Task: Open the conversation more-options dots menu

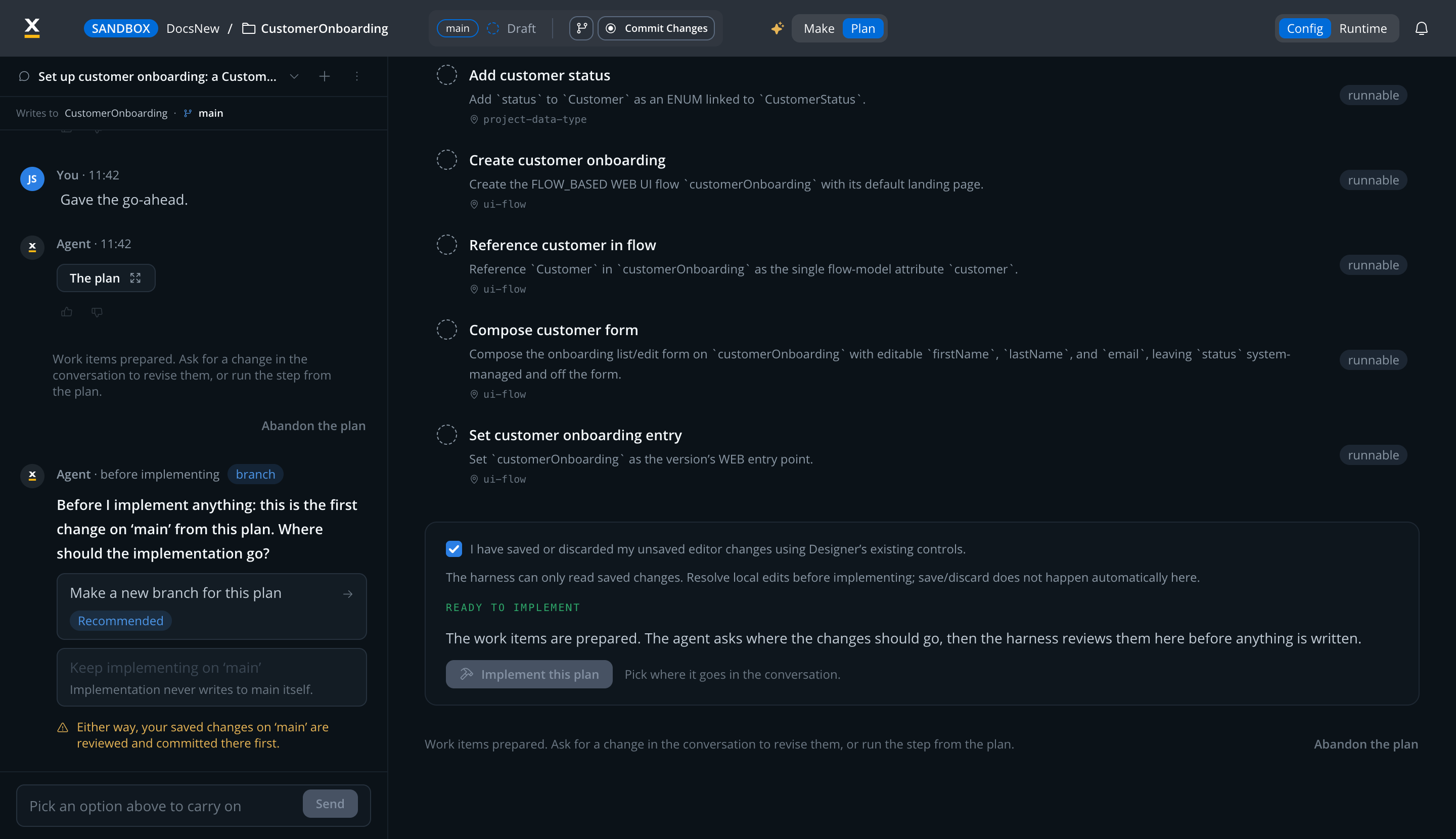Action: click(357, 76)
